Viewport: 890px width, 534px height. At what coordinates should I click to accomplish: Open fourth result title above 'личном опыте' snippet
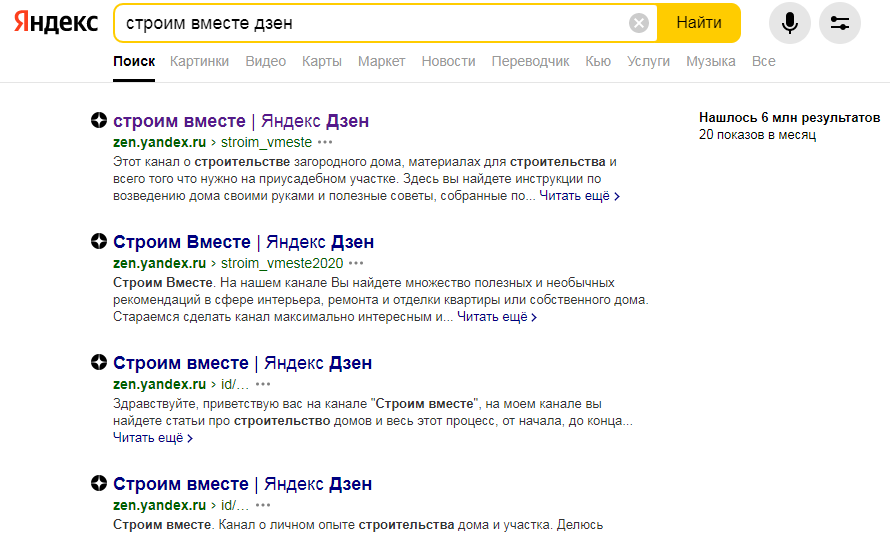(242, 483)
